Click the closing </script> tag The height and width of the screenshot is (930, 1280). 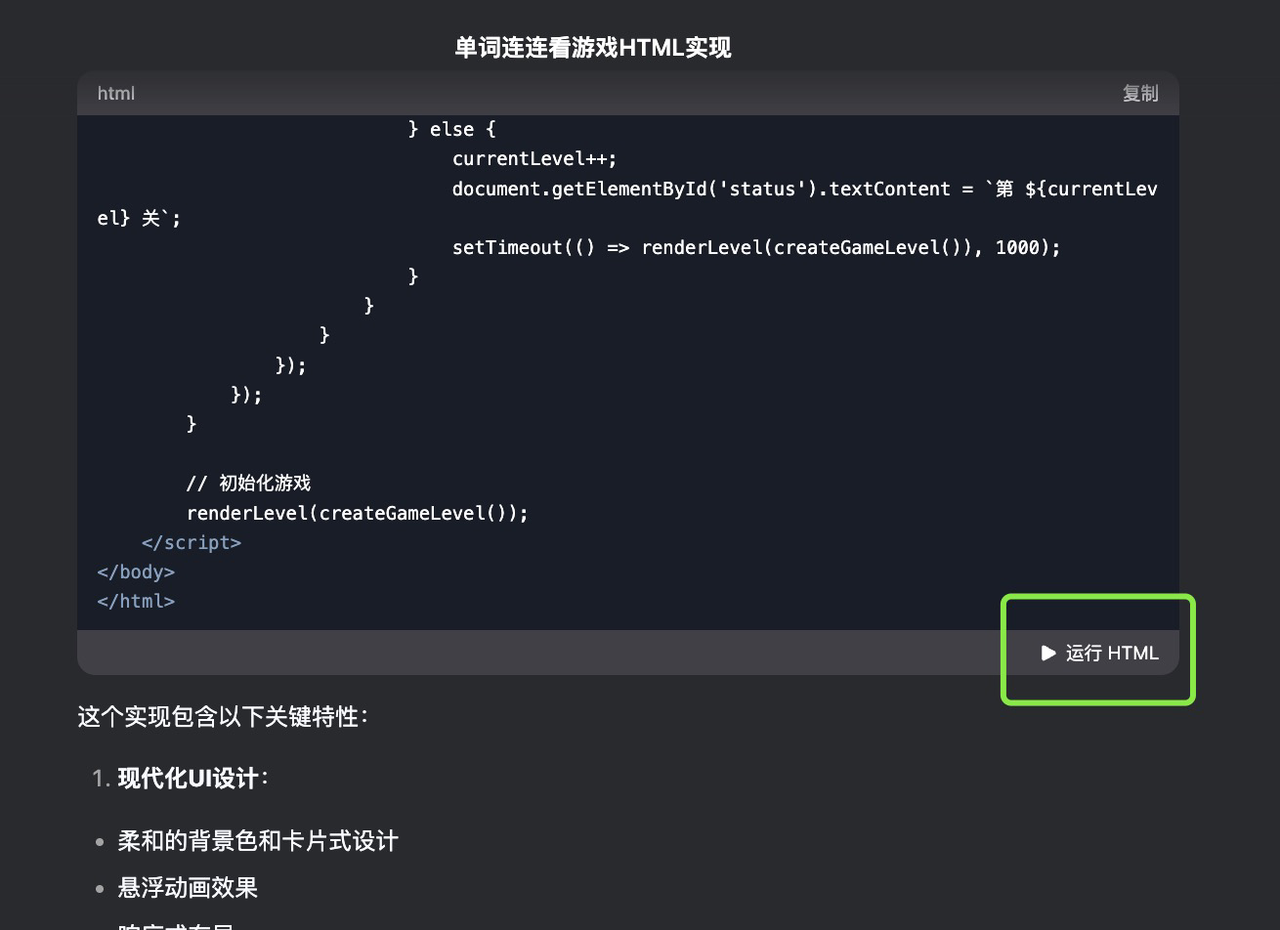tap(191, 543)
